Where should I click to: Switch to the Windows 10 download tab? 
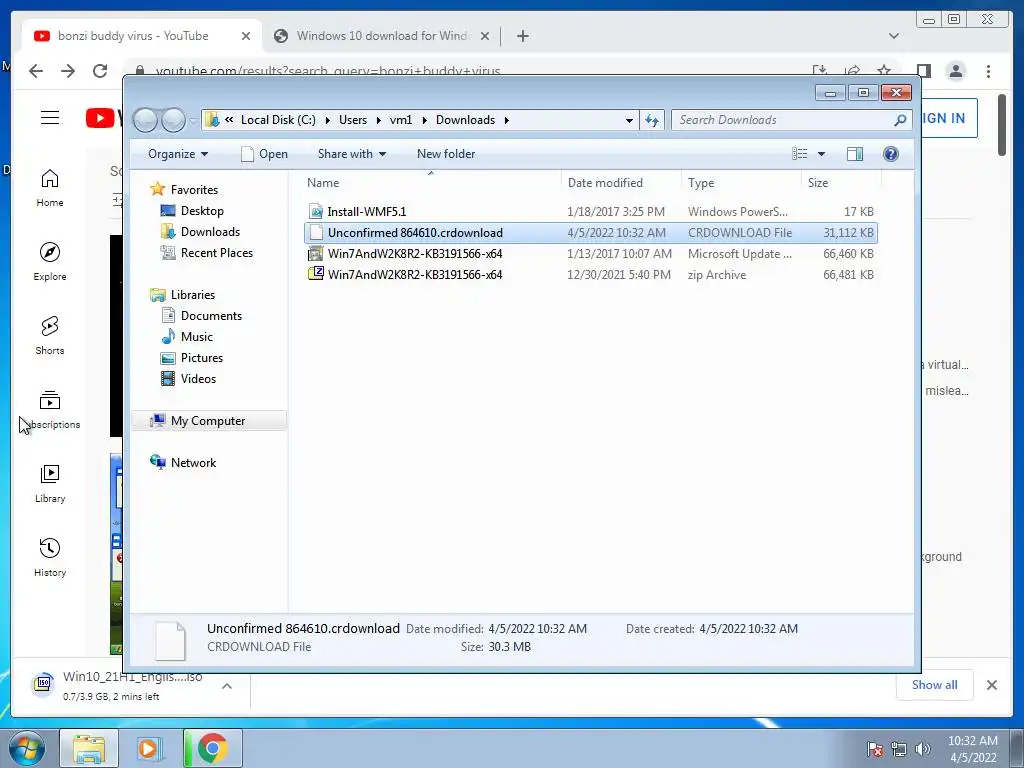382,36
